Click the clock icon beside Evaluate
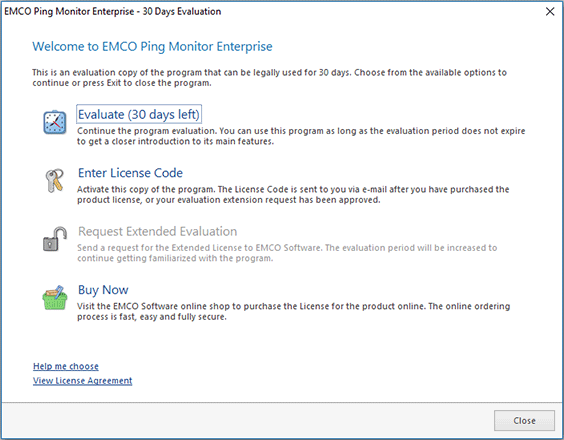564x440 pixels. (55, 123)
